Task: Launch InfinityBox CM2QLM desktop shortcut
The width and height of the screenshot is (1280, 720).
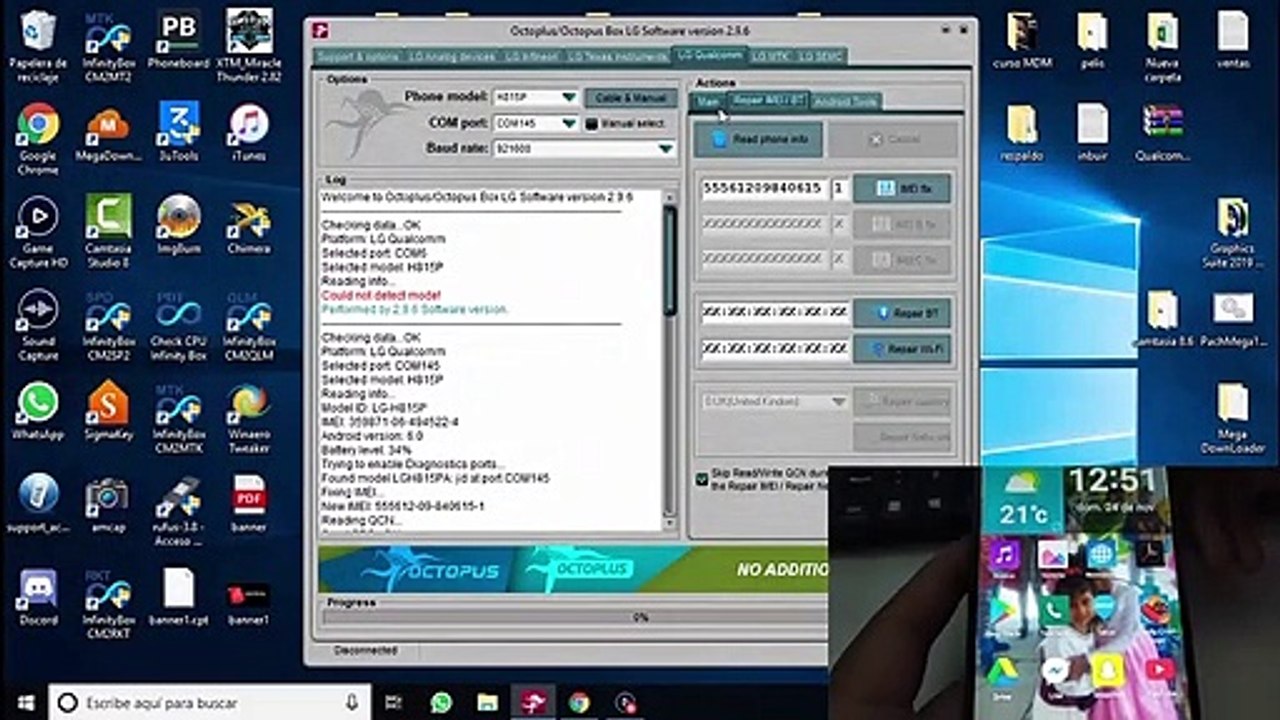Action: 249,324
